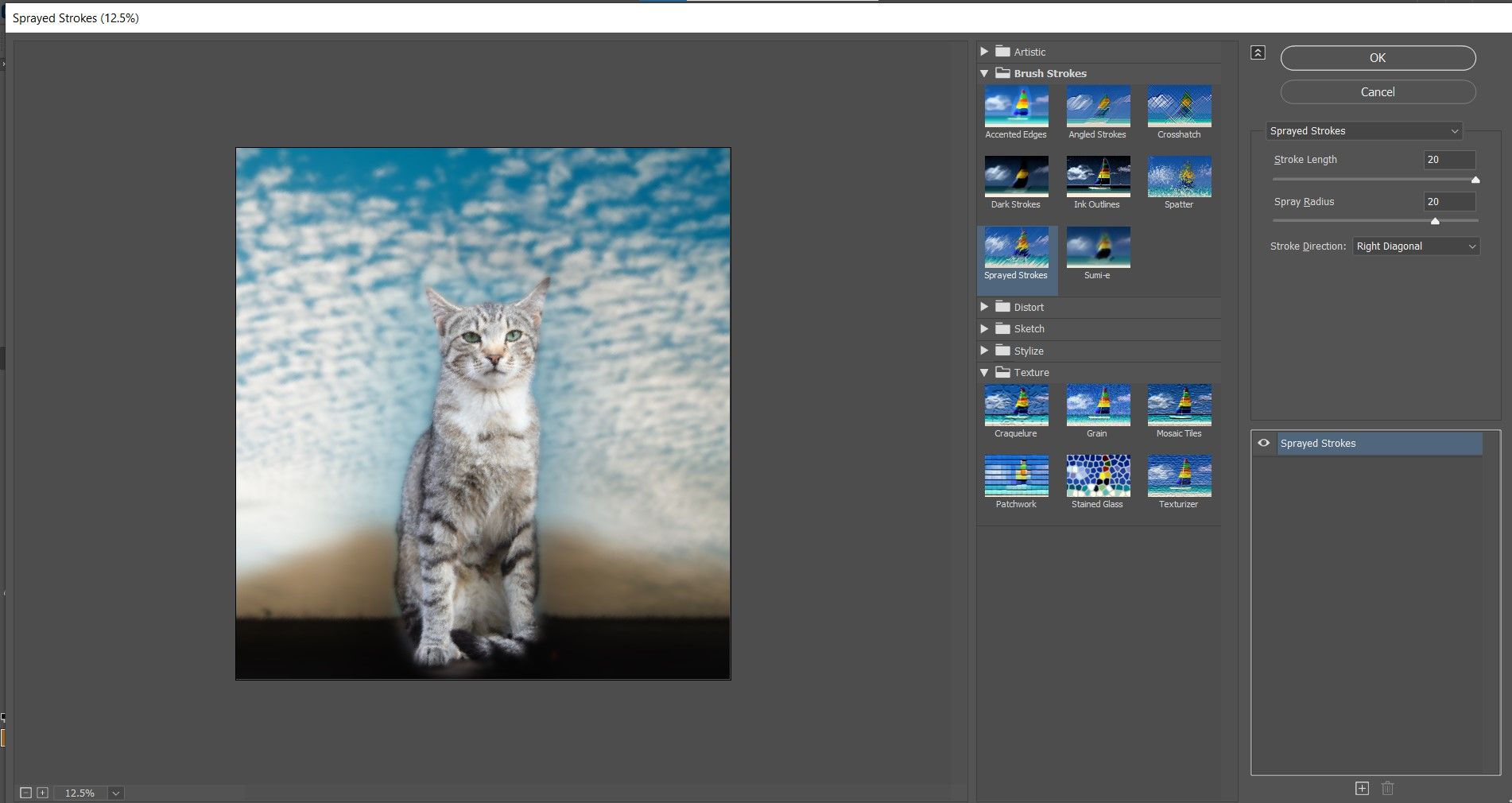Apply the Spatter filter thumbnail
Image resolution: width=1512 pixels, height=803 pixels.
1179,177
